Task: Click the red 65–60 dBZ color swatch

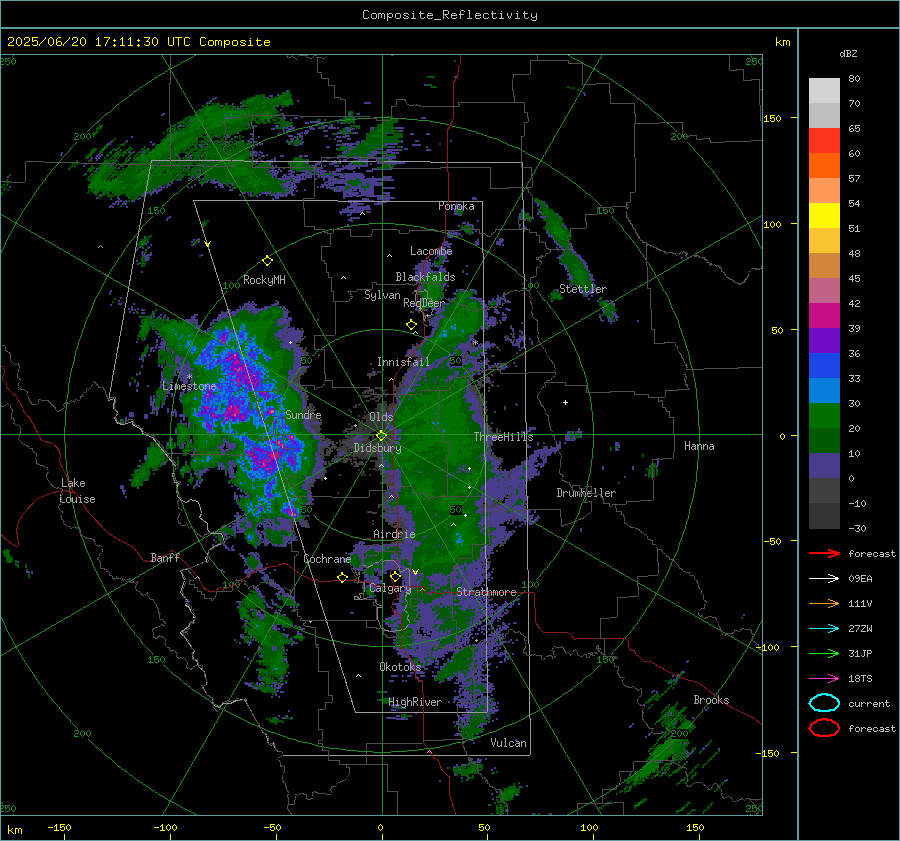Action: 824,141
